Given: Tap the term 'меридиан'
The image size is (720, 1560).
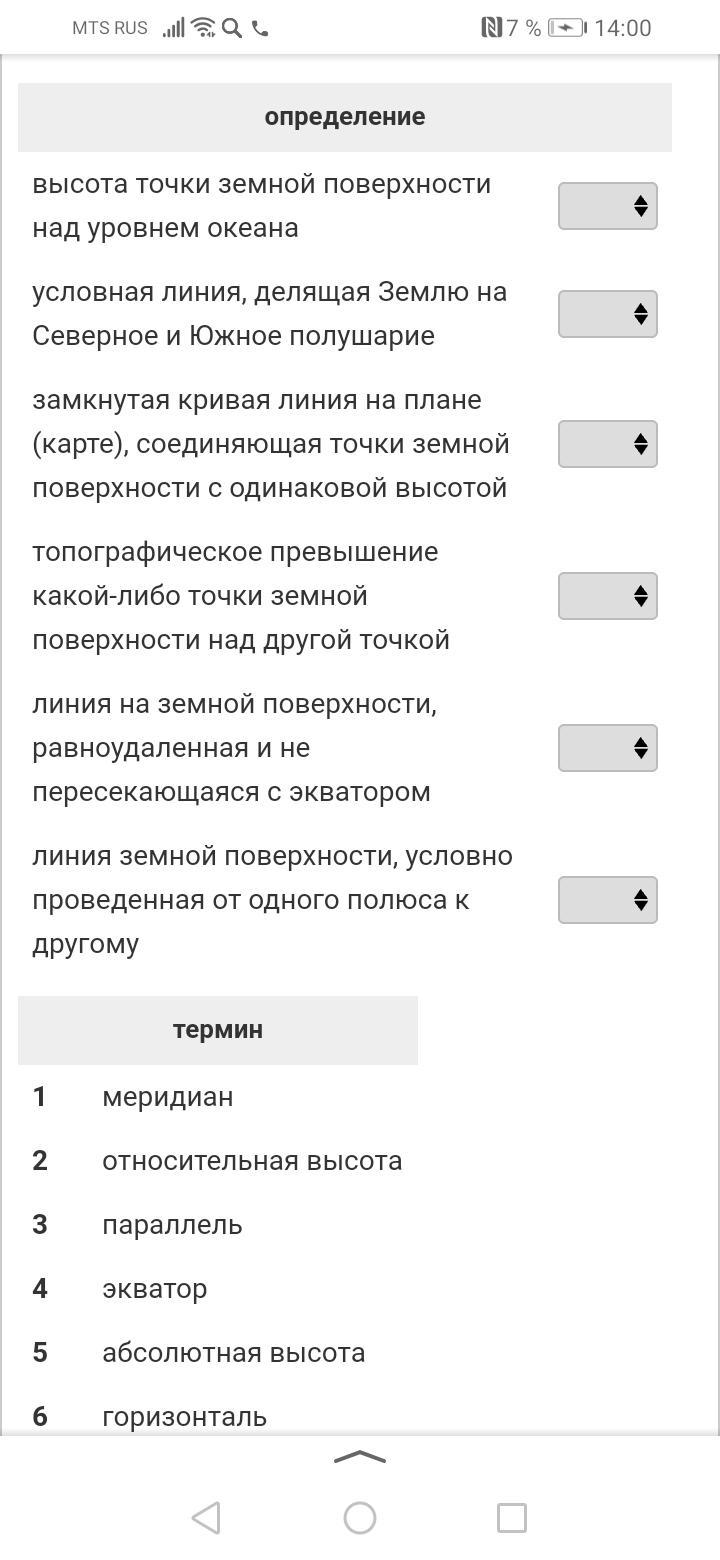Looking at the screenshot, I should click(x=167, y=1097).
